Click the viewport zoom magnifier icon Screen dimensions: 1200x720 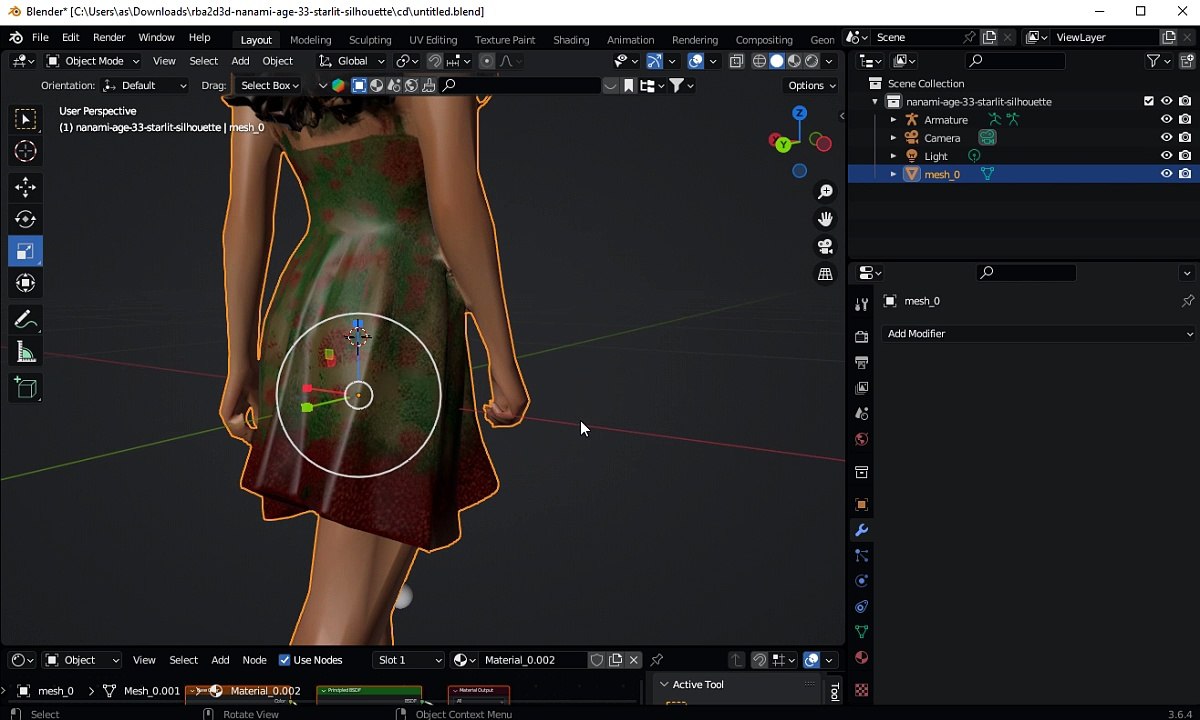tap(825, 192)
